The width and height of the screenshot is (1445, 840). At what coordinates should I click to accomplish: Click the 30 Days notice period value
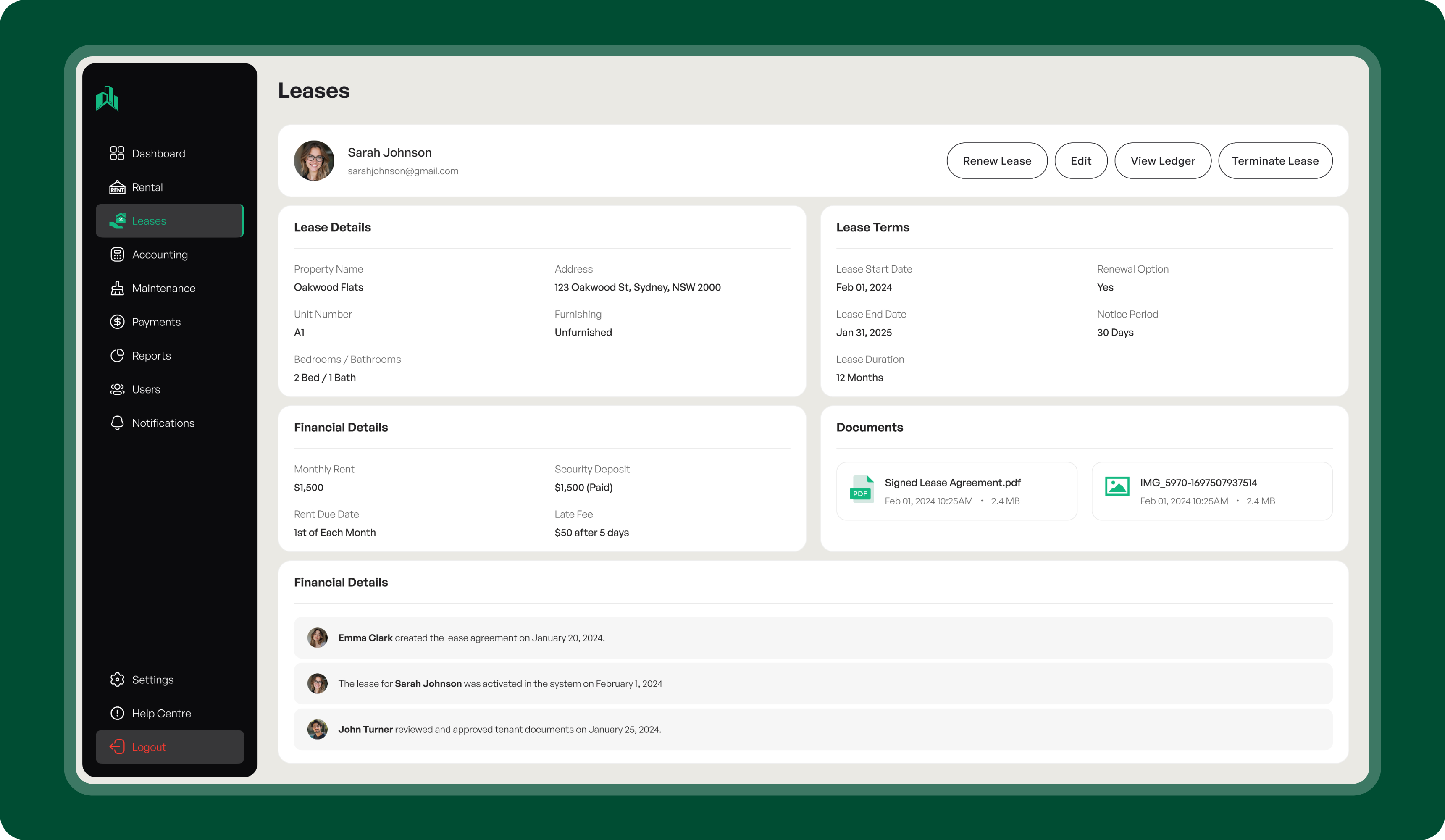coord(1115,333)
